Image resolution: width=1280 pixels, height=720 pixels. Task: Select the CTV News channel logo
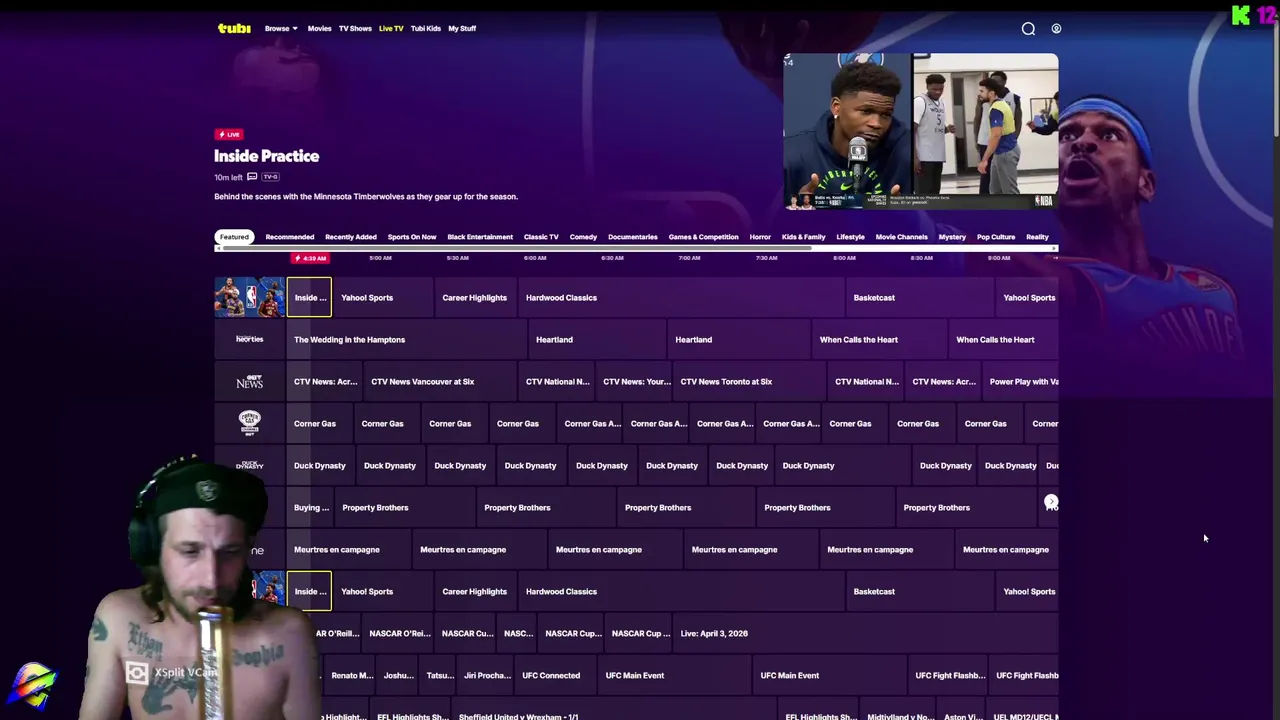click(249, 381)
